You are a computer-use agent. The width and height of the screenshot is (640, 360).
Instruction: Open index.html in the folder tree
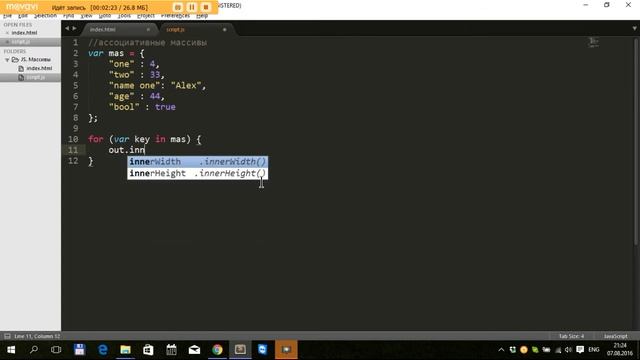pyautogui.click(x=39, y=68)
